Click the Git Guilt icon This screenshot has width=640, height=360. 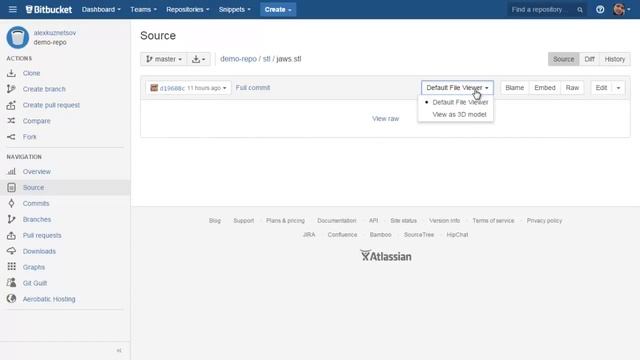click(x=11, y=282)
